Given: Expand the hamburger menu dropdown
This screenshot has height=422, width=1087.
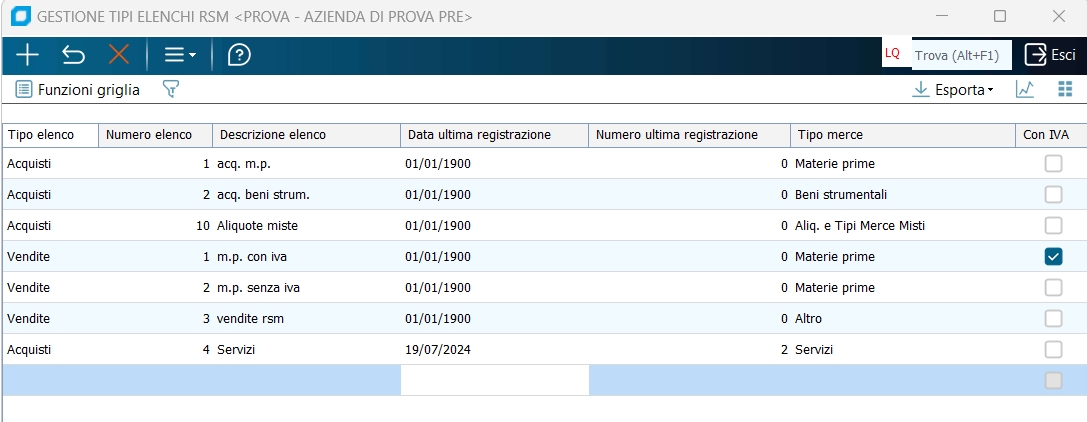Looking at the screenshot, I should (179, 55).
